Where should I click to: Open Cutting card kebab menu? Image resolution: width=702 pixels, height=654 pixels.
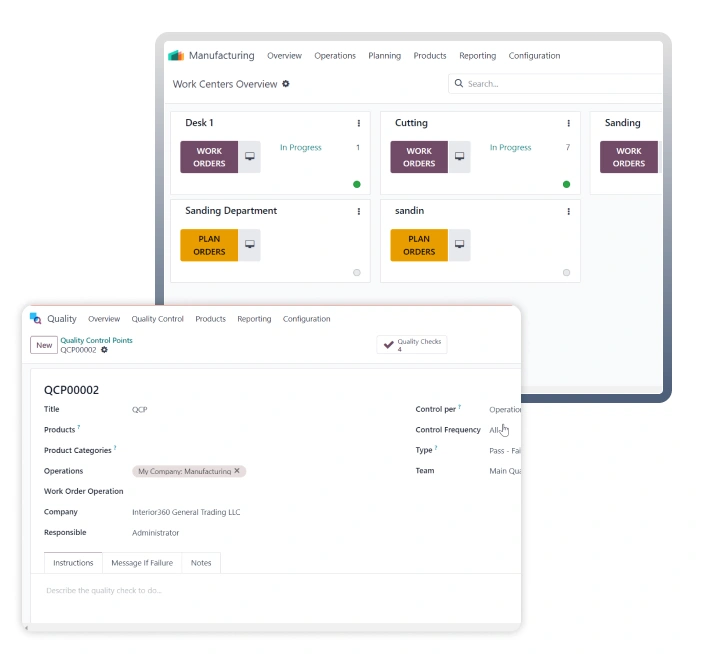coord(569,123)
